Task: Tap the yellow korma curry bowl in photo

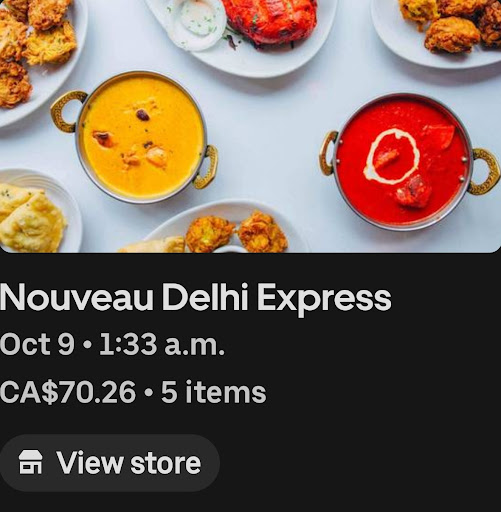Action: pos(142,137)
